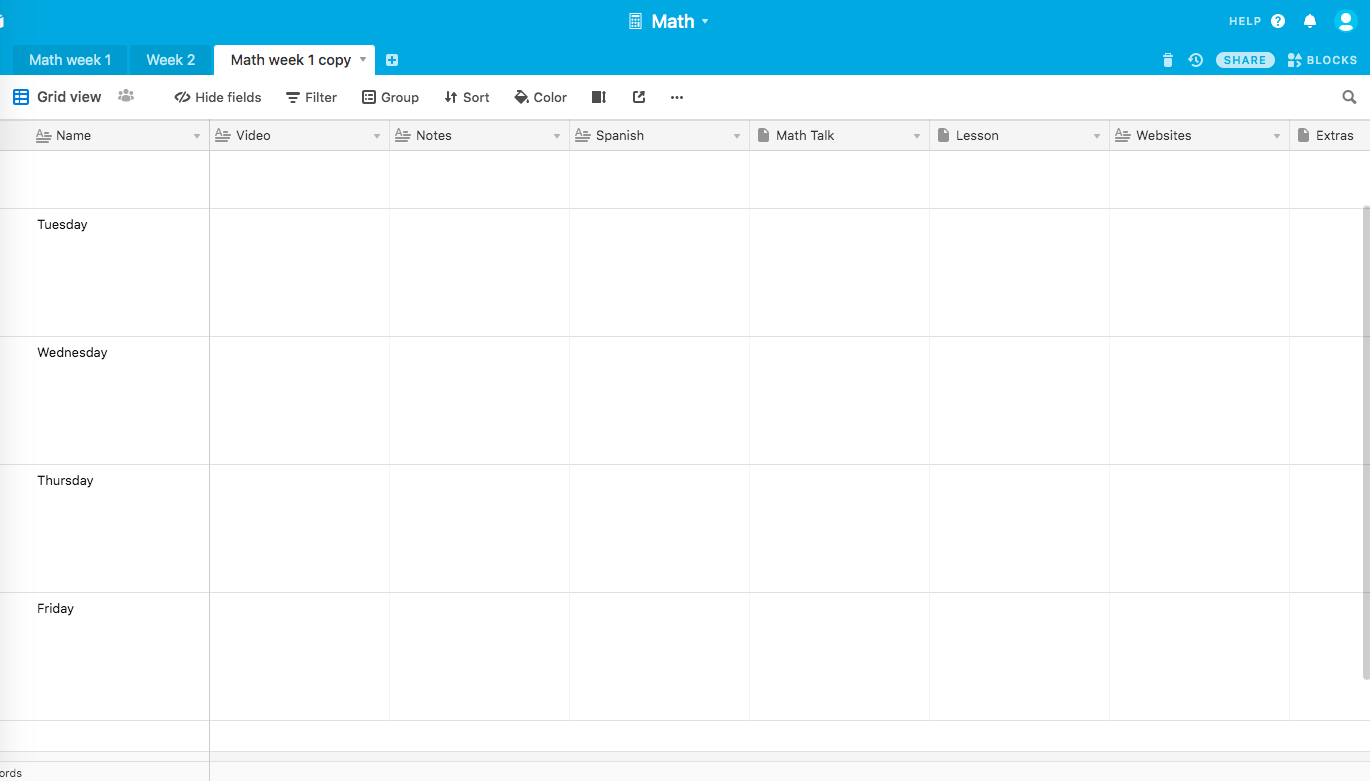Open search magnifier icon
This screenshot has width=1370, height=781.
tap(1349, 97)
